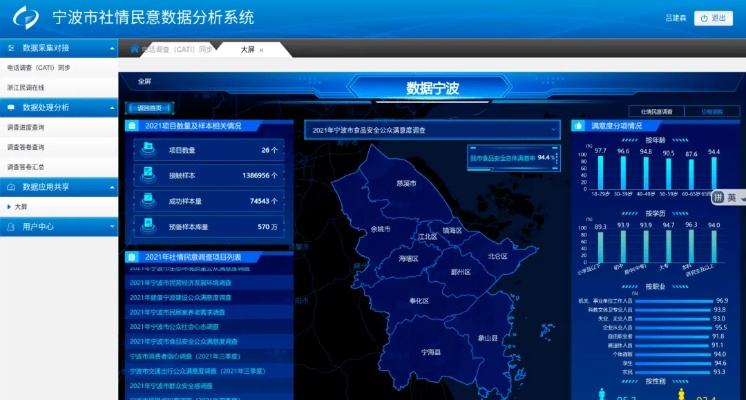This screenshot has width=746, height=400.
Task: Open the 食品安全公众满意度调查 survey dropdown
Action: [x=432, y=129]
